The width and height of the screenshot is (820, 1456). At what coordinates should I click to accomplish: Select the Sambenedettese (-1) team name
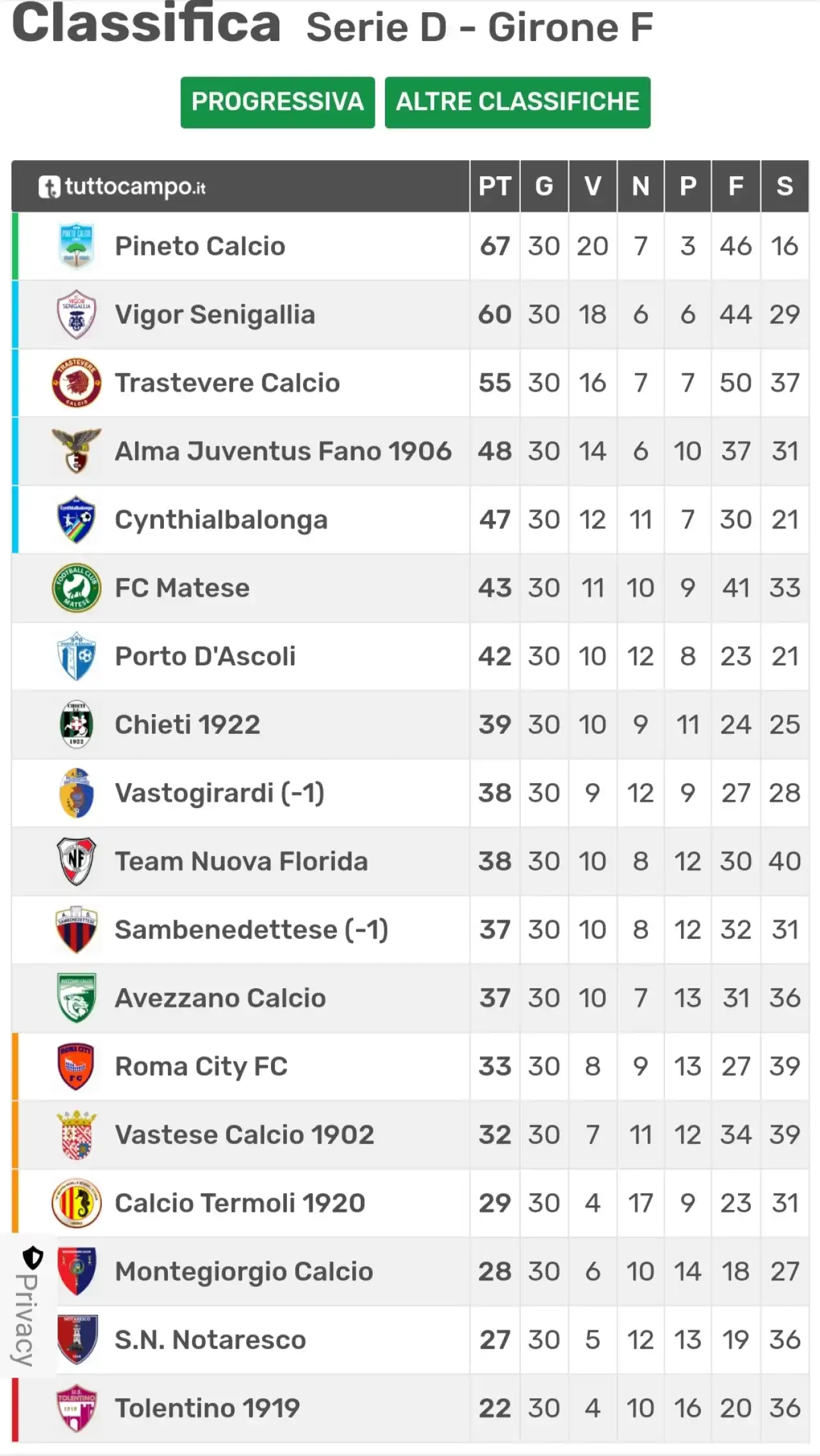click(x=251, y=930)
